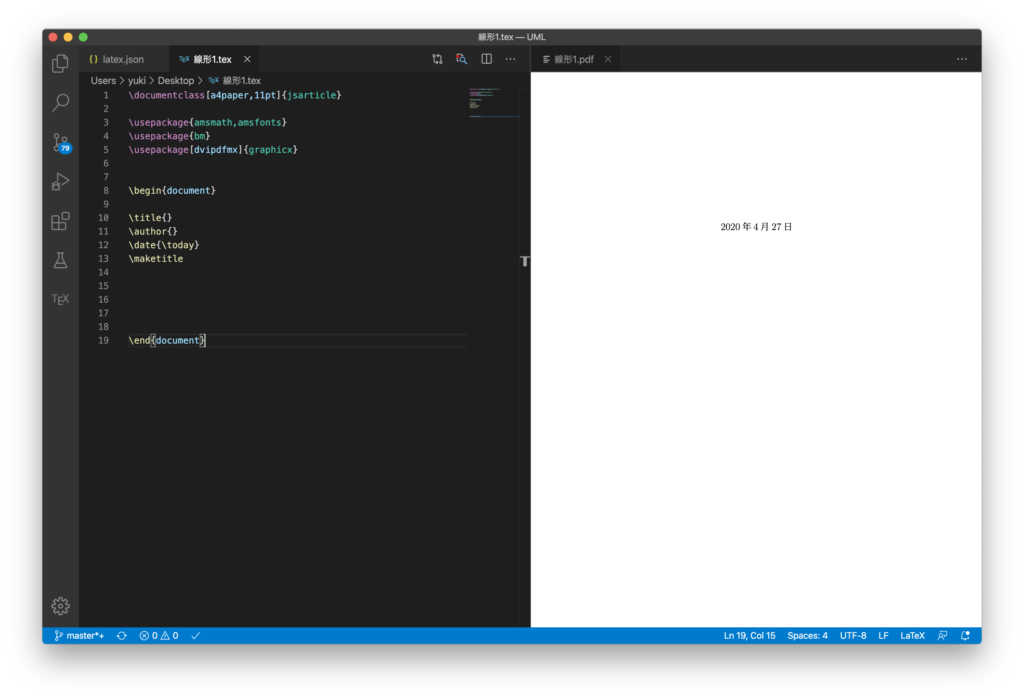Viewport: 1024px width, 700px height.
Task: Select the LaTeX language mode
Action: pos(912,636)
